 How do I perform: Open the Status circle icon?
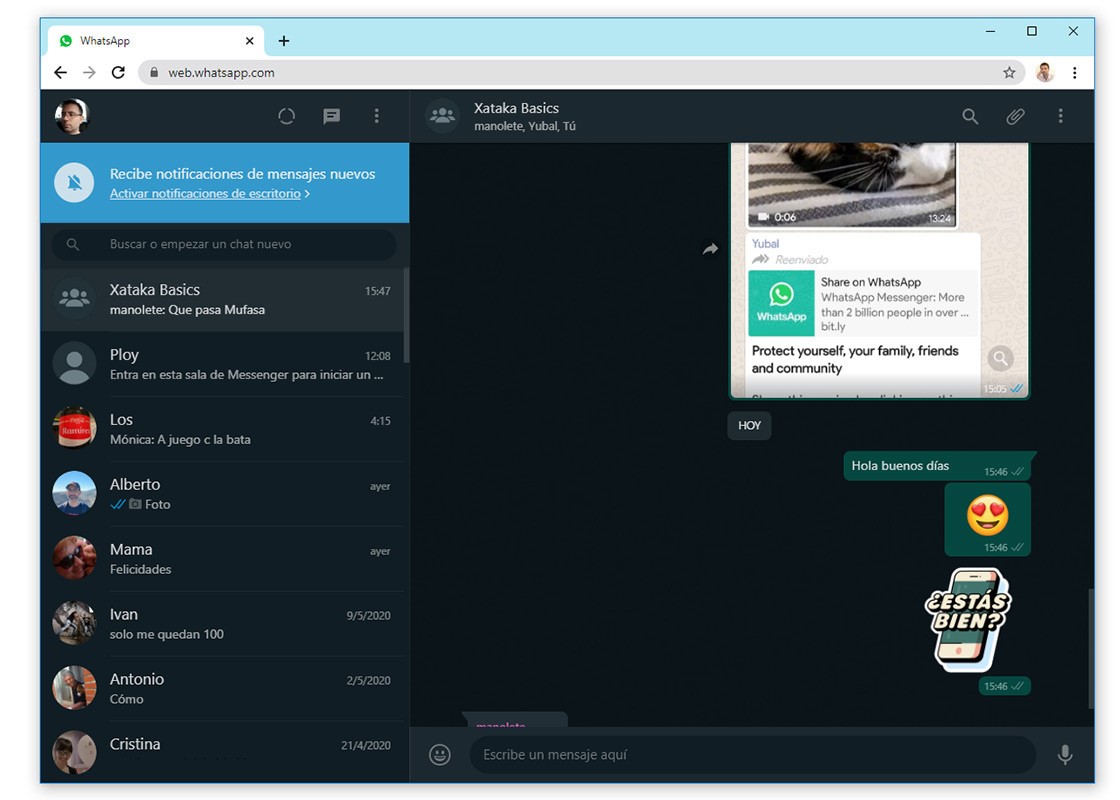(286, 116)
